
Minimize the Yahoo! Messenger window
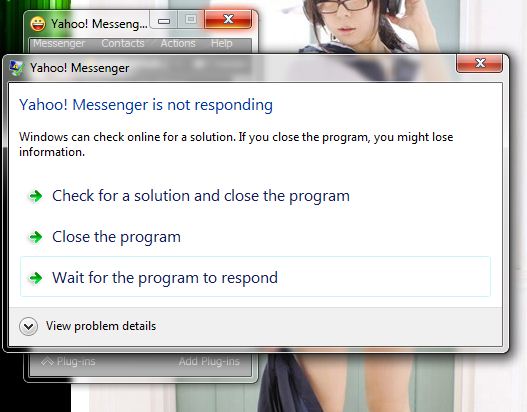point(164,20)
